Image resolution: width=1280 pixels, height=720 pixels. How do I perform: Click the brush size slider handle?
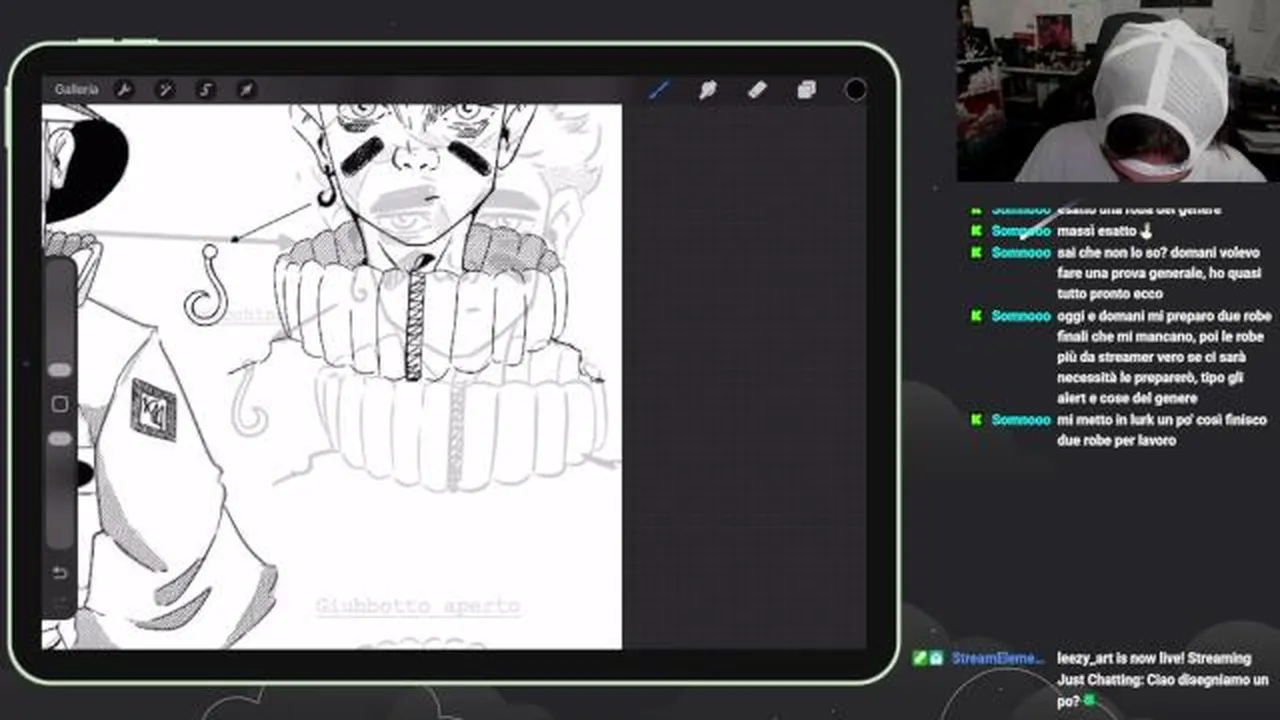click(x=60, y=370)
